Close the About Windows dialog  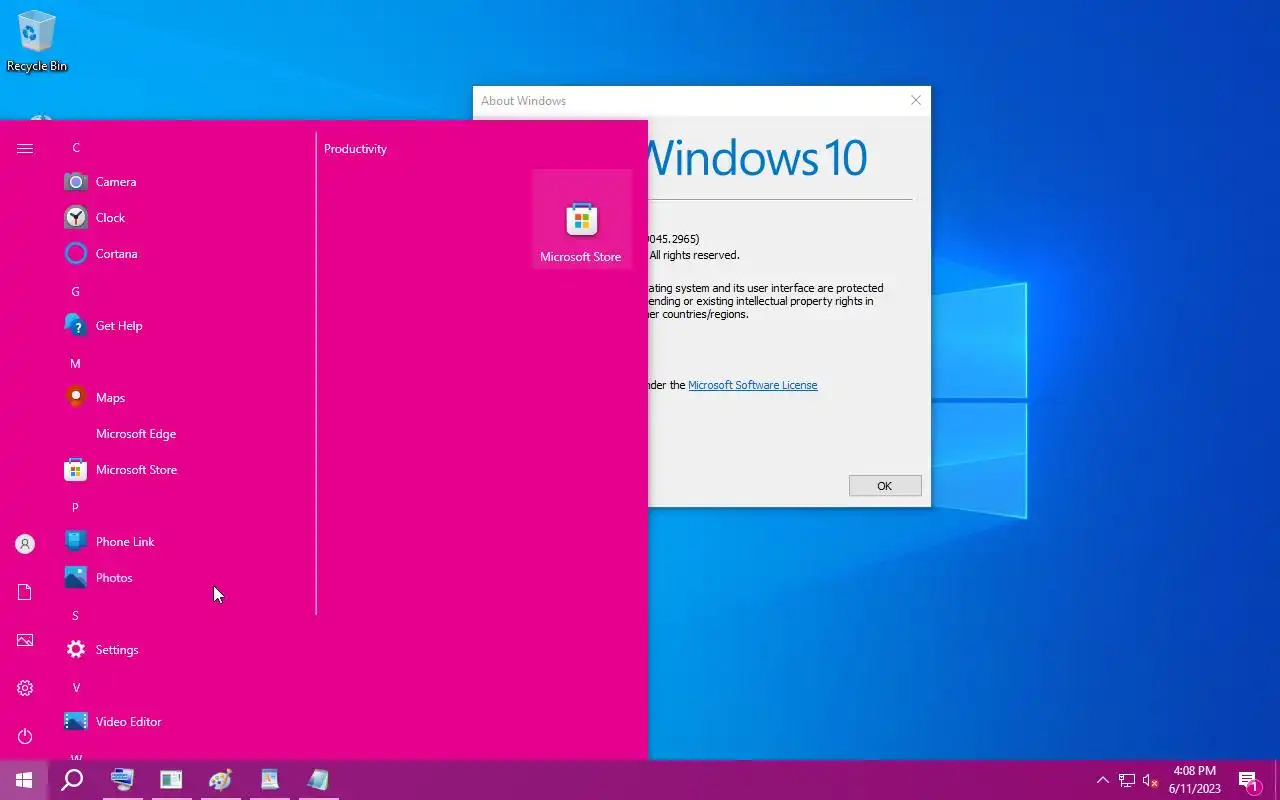915,100
